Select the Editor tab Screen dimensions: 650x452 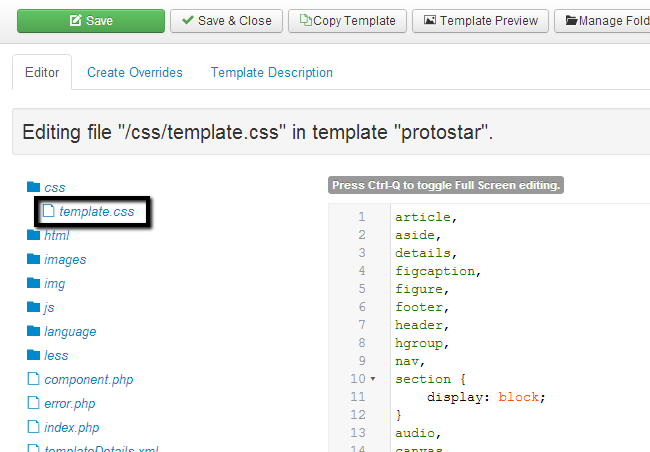(42, 73)
